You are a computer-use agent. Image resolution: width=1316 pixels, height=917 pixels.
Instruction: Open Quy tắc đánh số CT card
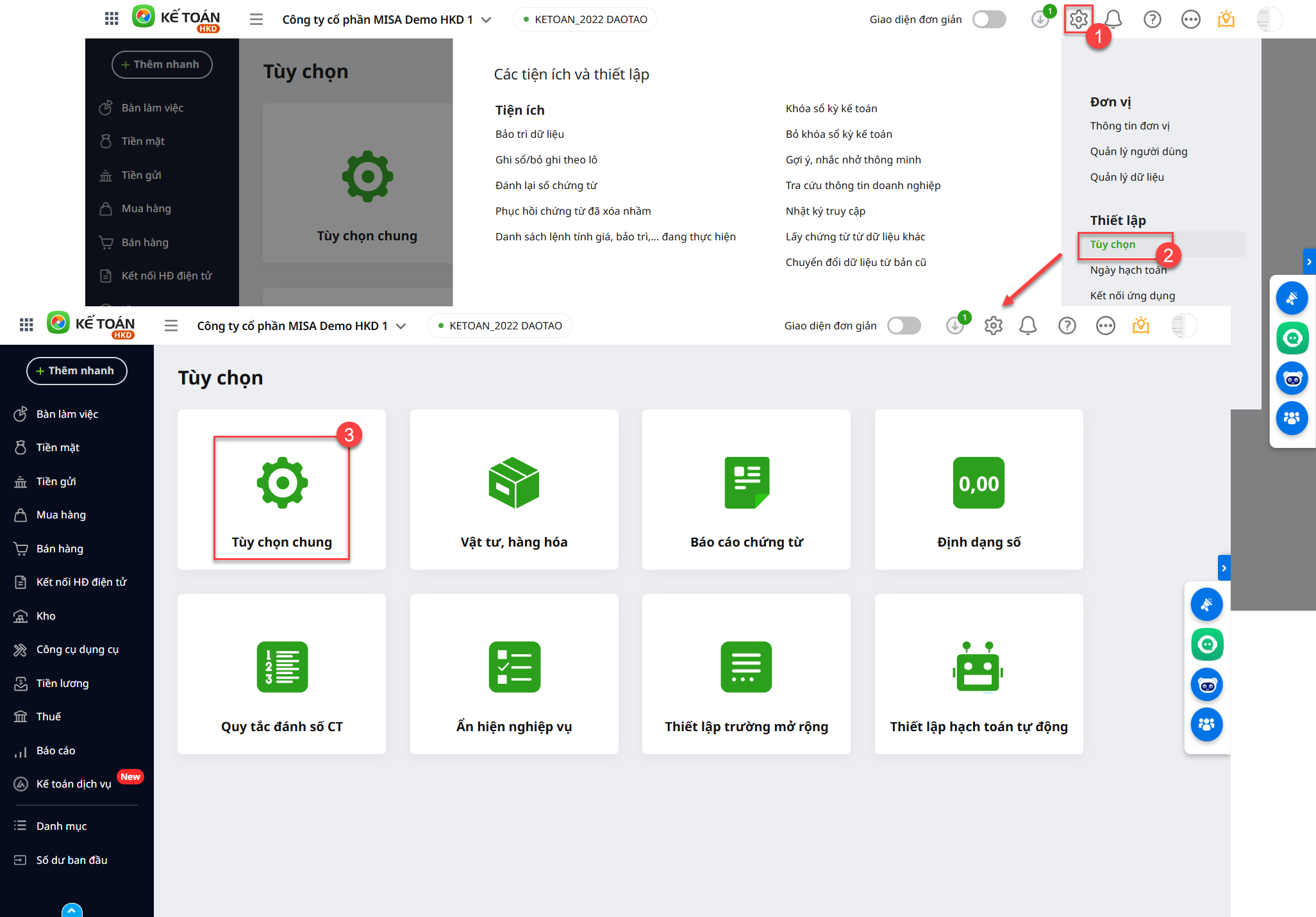click(x=282, y=674)
